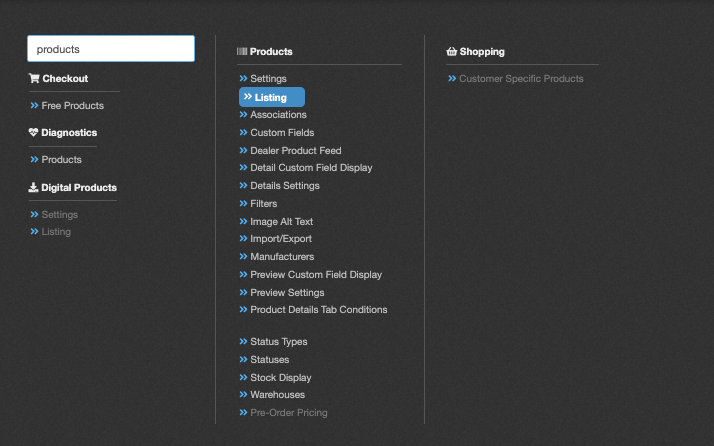714x446 pixels.
Task: Navigate to Manufacturers
Action: [282, 257]
